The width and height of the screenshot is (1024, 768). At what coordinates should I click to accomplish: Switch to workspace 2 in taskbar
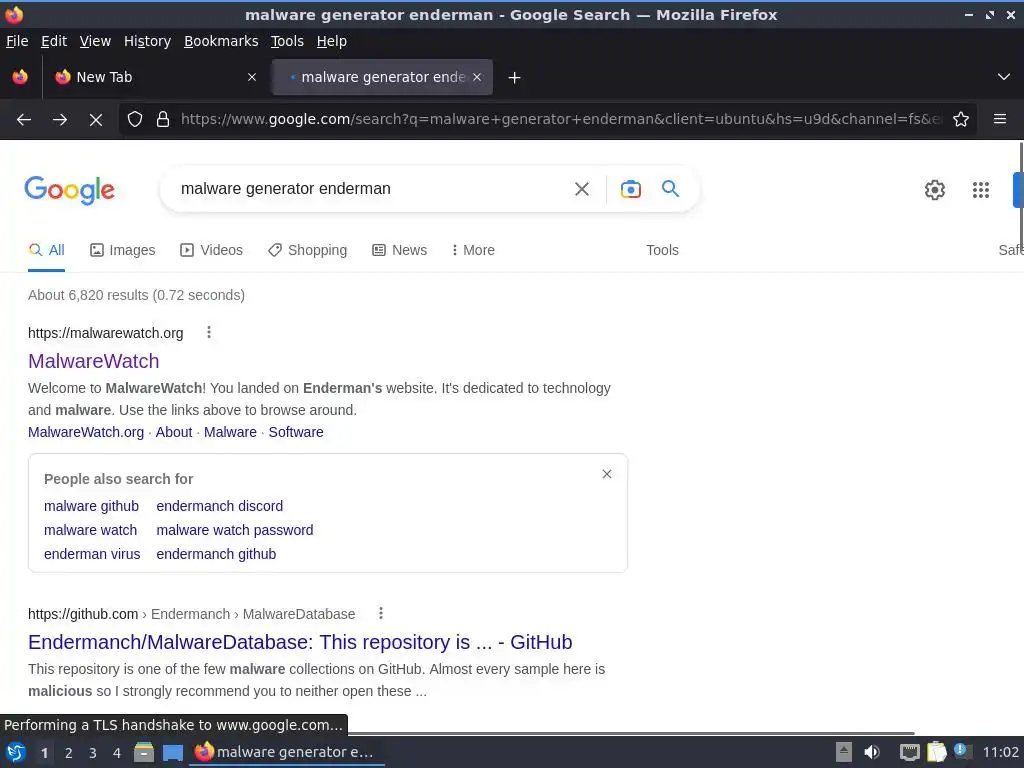pos(69,753)
